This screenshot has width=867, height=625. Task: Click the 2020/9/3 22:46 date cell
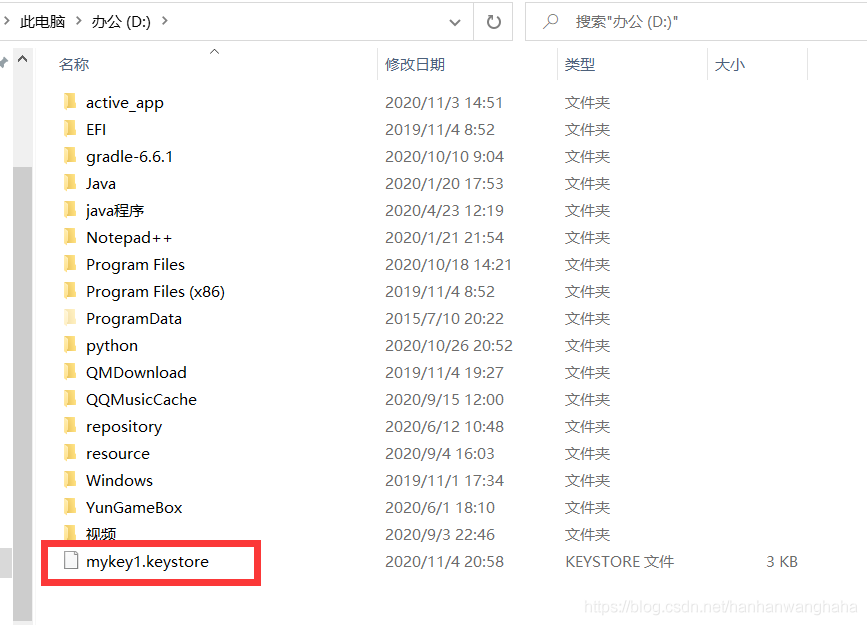pyautogui.click(x=440, y=535)
